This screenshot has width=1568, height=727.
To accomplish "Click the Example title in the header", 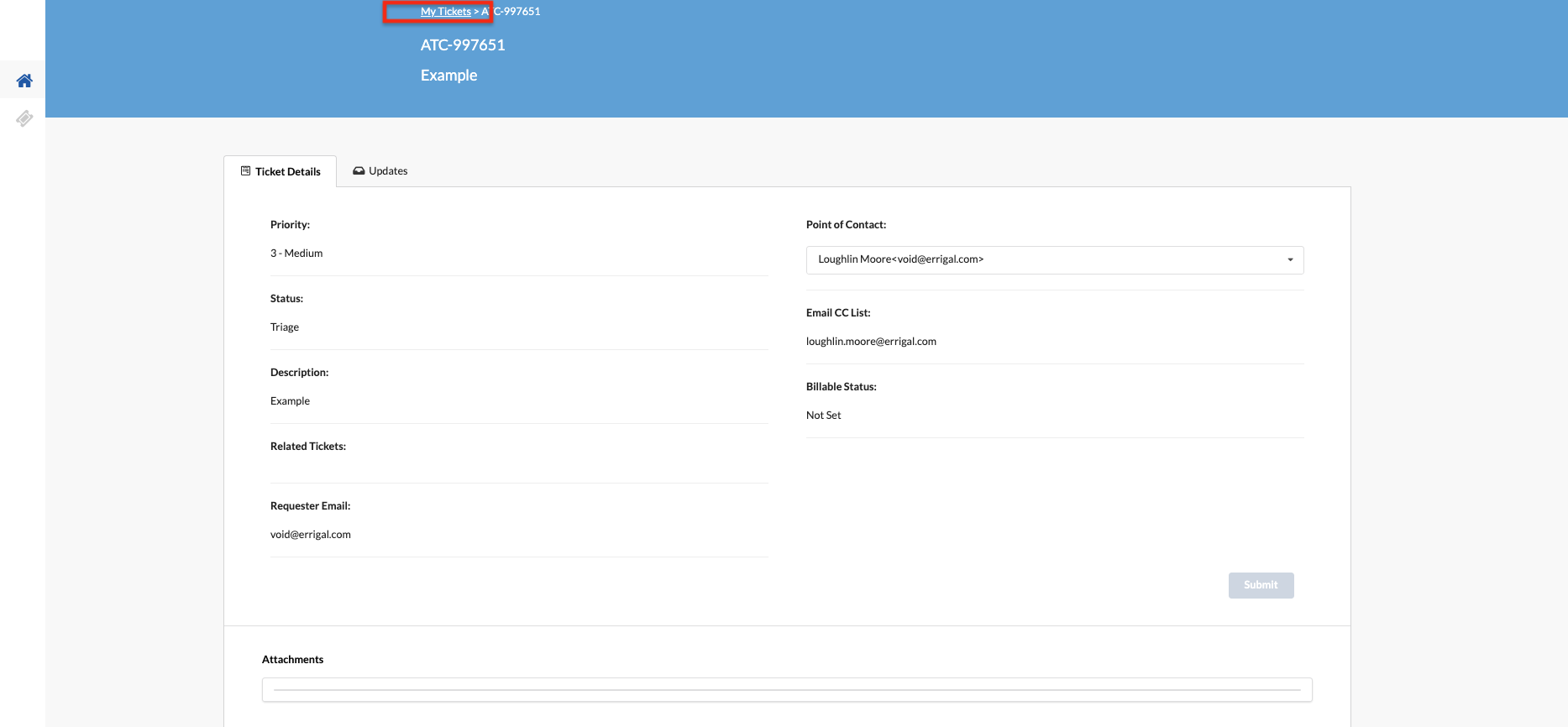I will [x=448, y=76].
